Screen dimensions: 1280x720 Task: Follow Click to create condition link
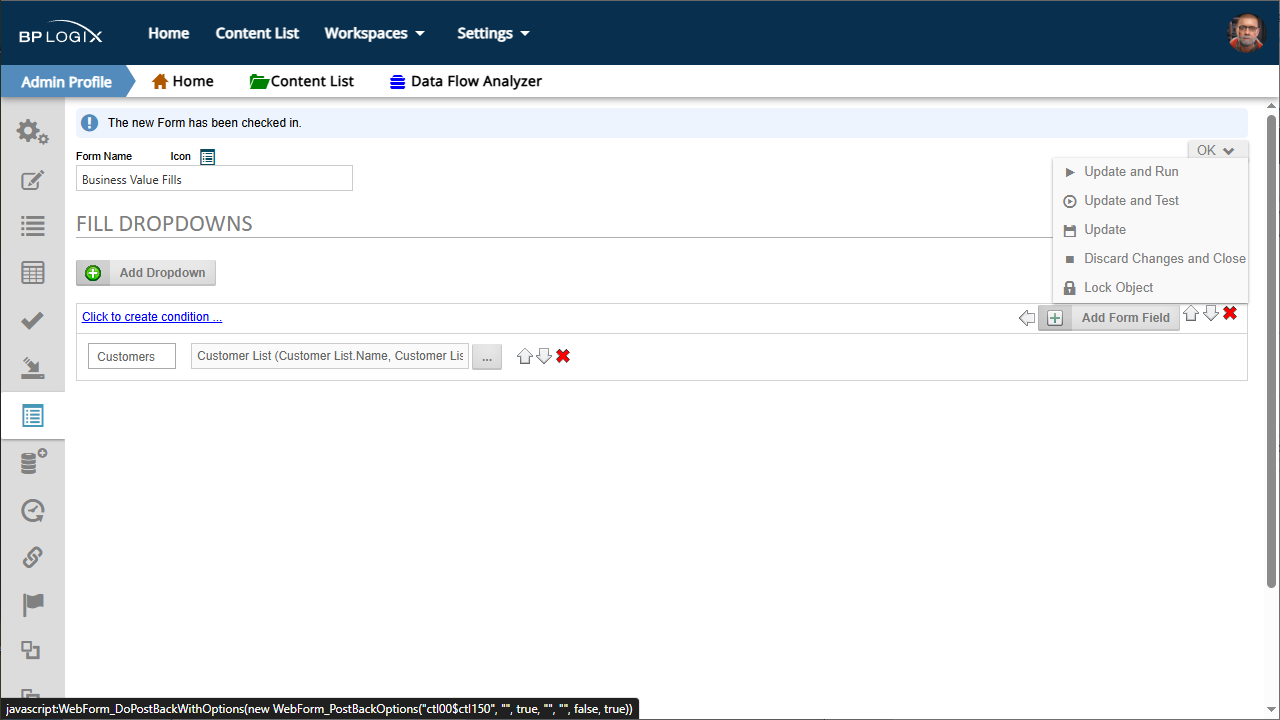(x=152, y=317)
